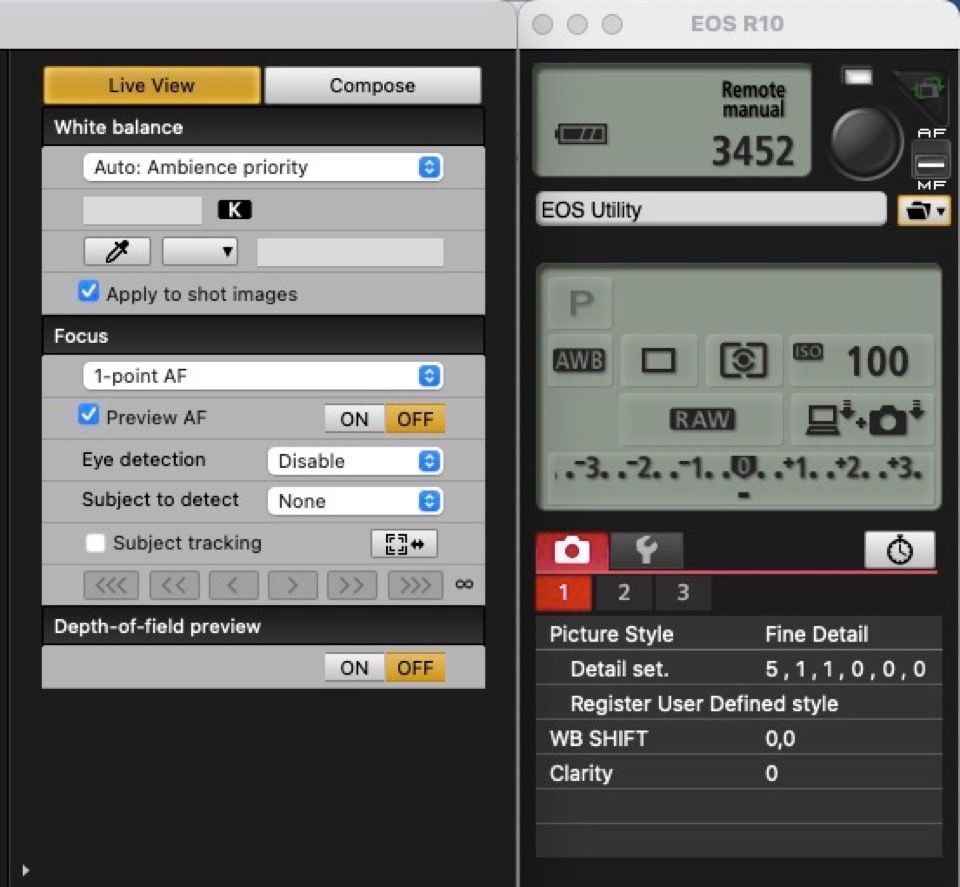Toggle Apply to shot images checkbox
This screenshot has height=887, width=960.
tap(88, 291)
